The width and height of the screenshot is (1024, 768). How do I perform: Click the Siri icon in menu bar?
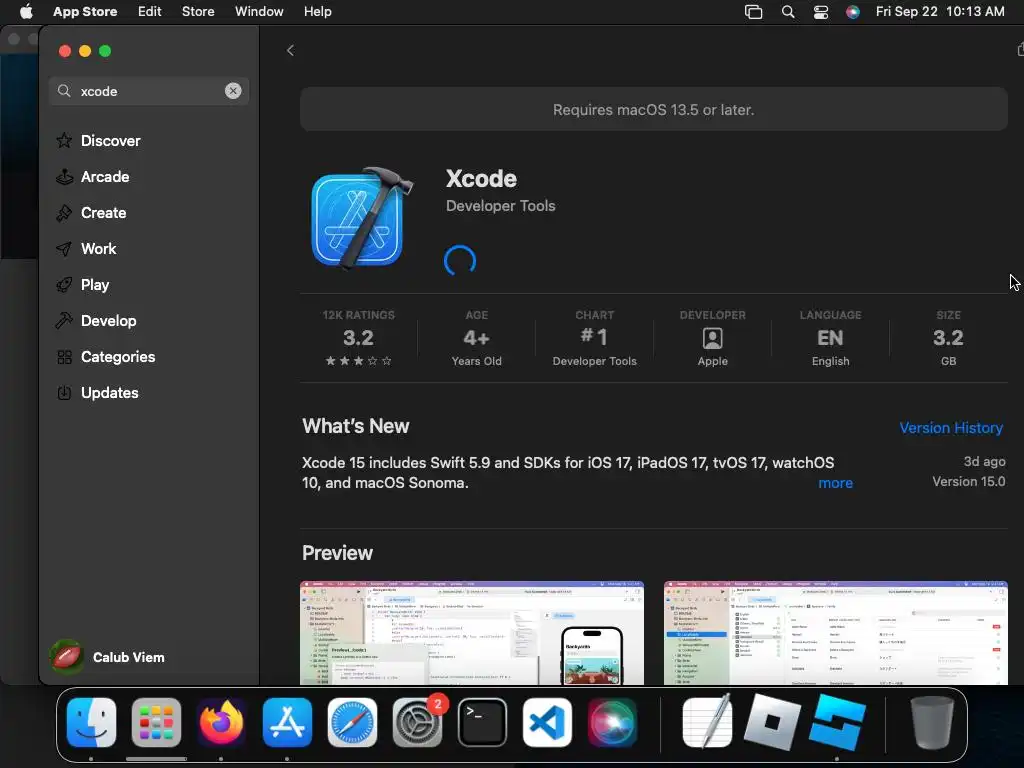click(x=853, y=12)
